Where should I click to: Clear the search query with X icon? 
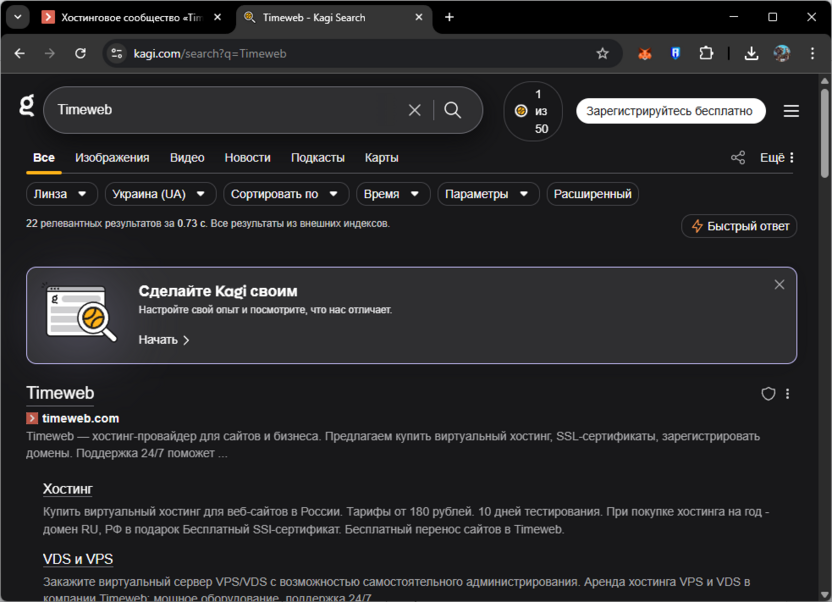pyautogui.click(x=414, y=110)
